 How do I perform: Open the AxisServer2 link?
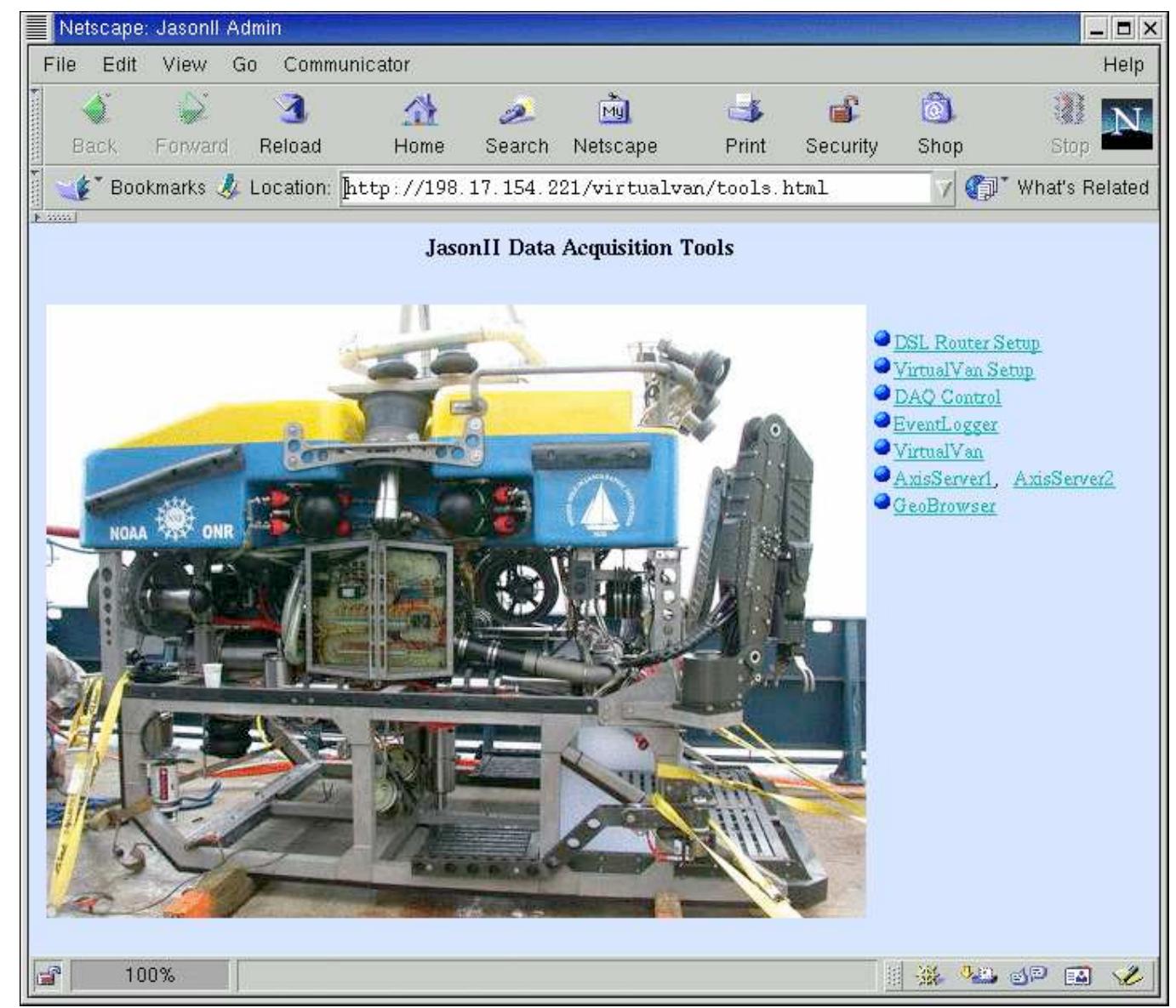click(x=1064, y=479)
